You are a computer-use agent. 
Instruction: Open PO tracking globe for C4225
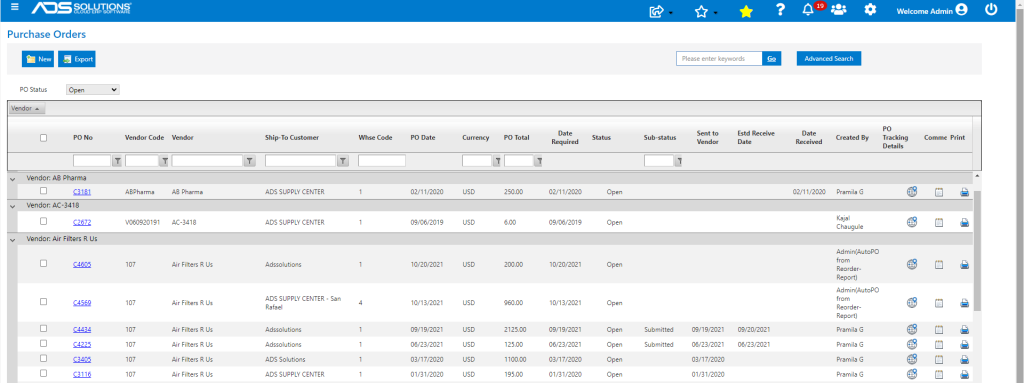[x=912, y=344]
